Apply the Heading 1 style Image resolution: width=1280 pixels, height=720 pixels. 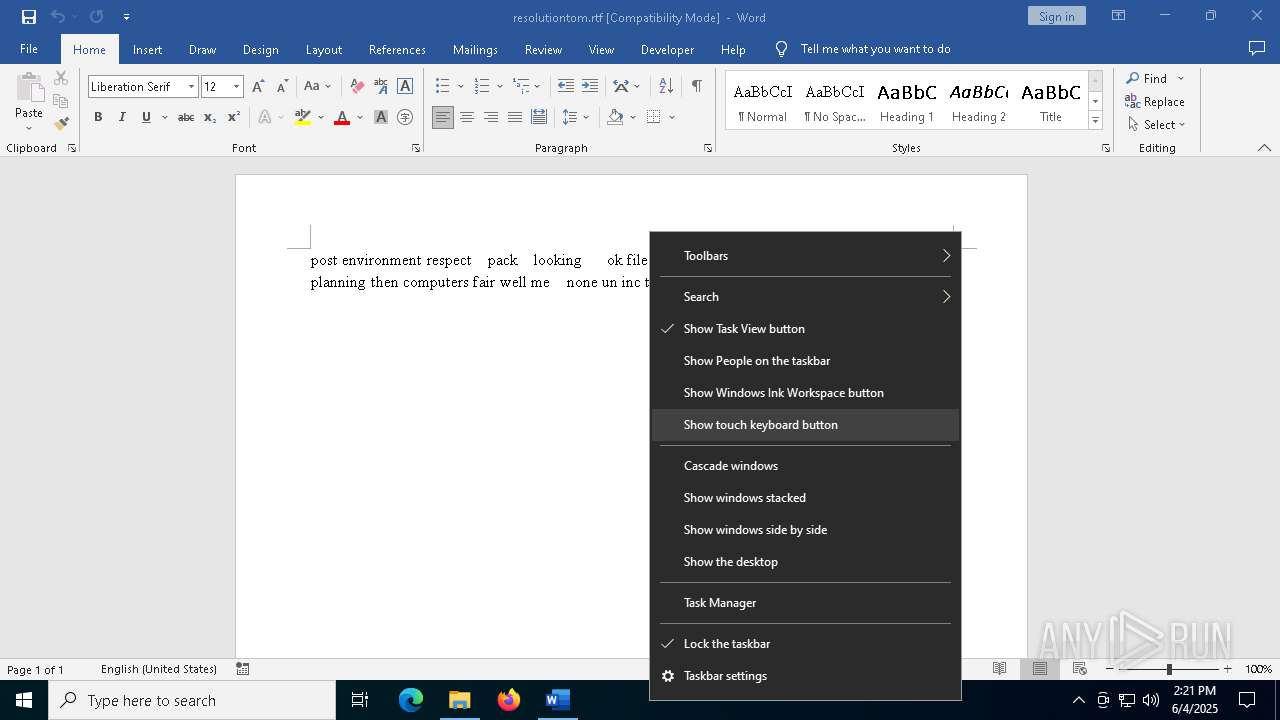click(906, 101)
